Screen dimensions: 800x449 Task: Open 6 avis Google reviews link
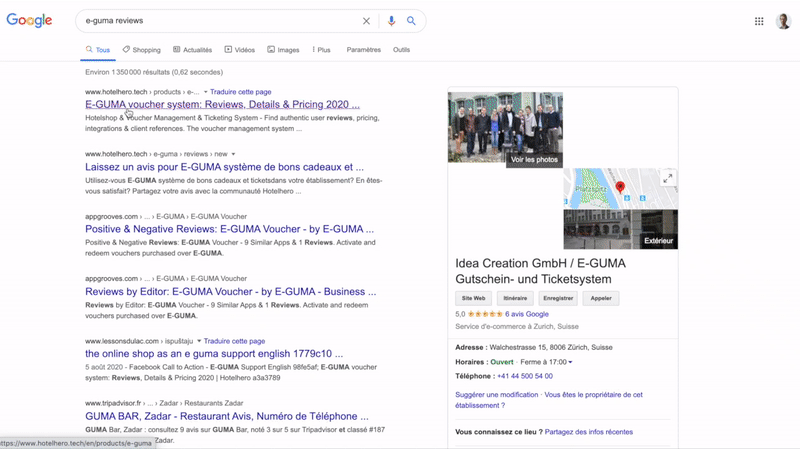pyautogui.click(x=527, y=314)
